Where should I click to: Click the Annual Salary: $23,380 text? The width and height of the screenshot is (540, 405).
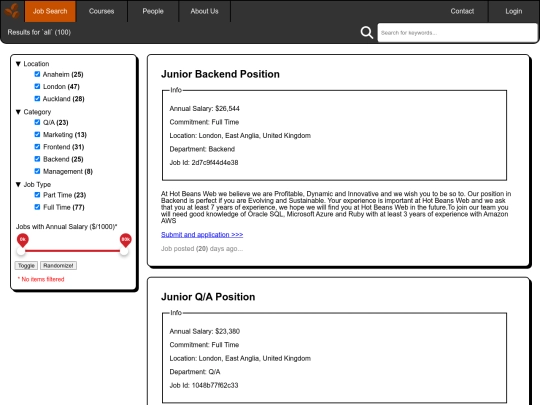tap(205, 331)
